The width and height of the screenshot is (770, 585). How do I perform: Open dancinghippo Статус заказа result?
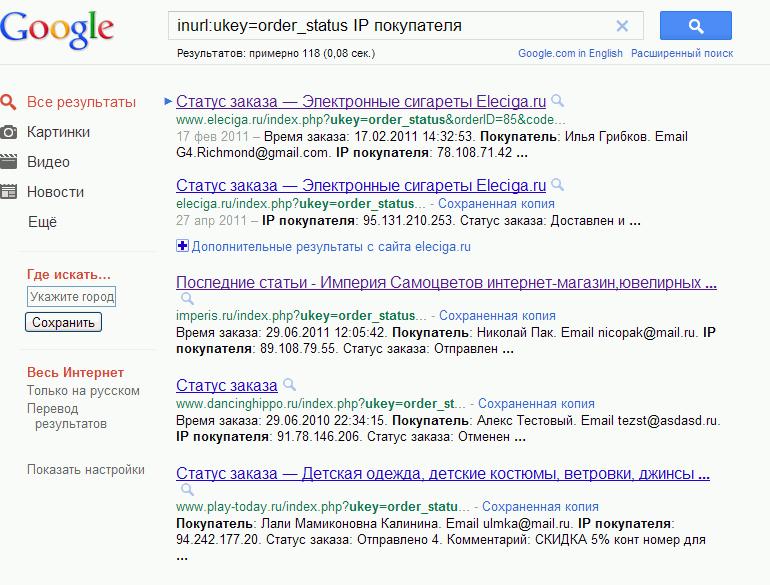[227, 385]
